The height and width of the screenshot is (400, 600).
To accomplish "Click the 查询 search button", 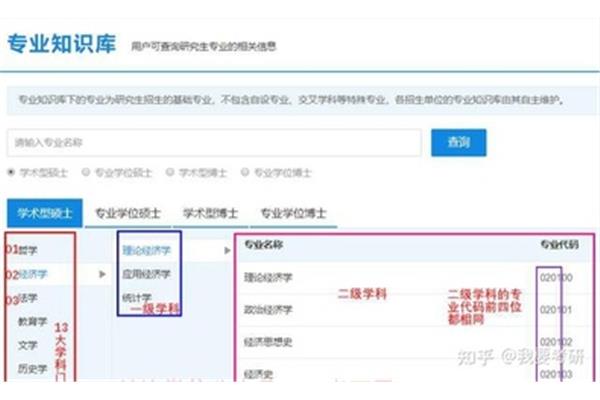I will coord(458,142).
